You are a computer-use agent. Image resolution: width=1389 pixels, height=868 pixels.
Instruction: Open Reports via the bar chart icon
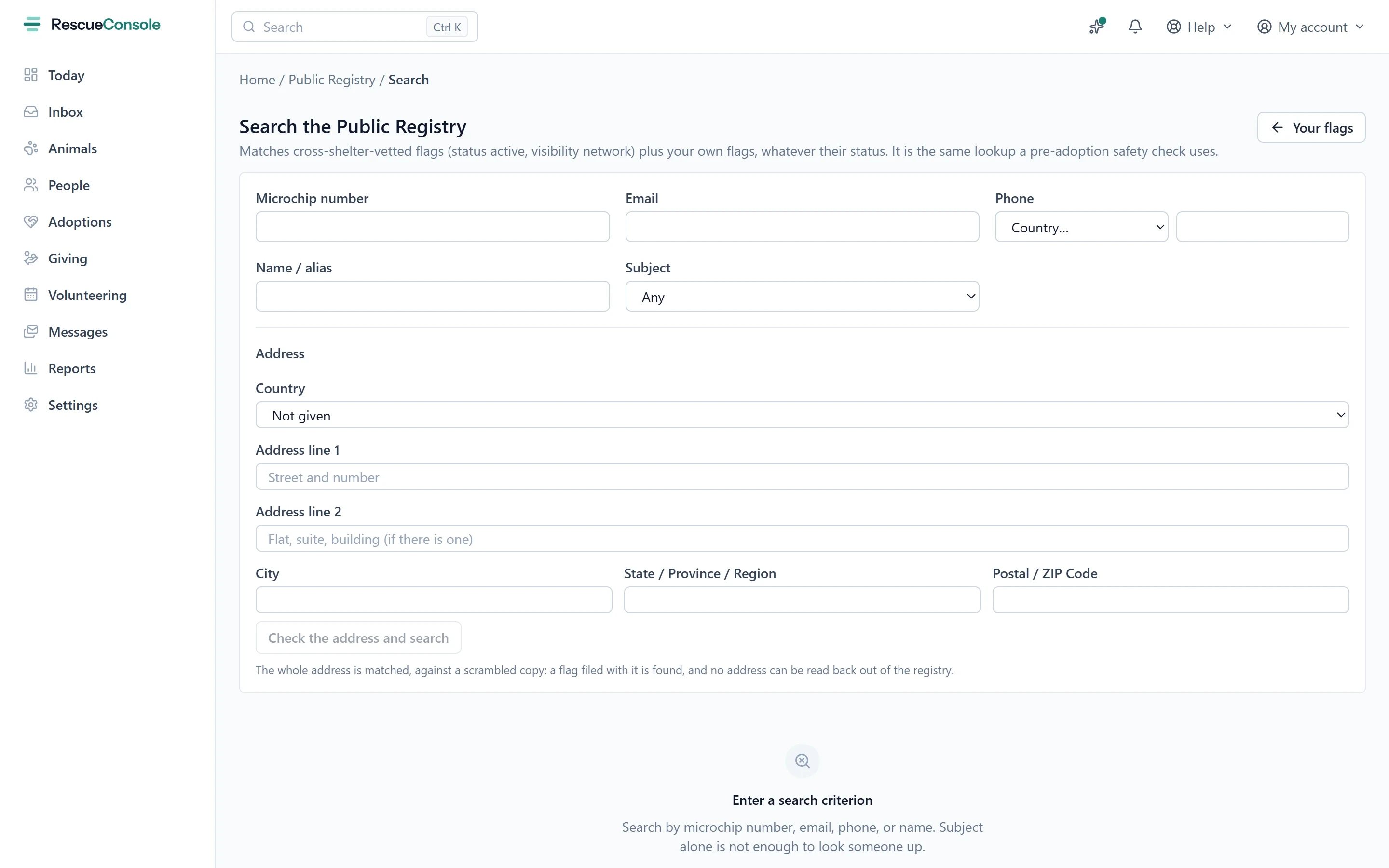click(31, 368)
